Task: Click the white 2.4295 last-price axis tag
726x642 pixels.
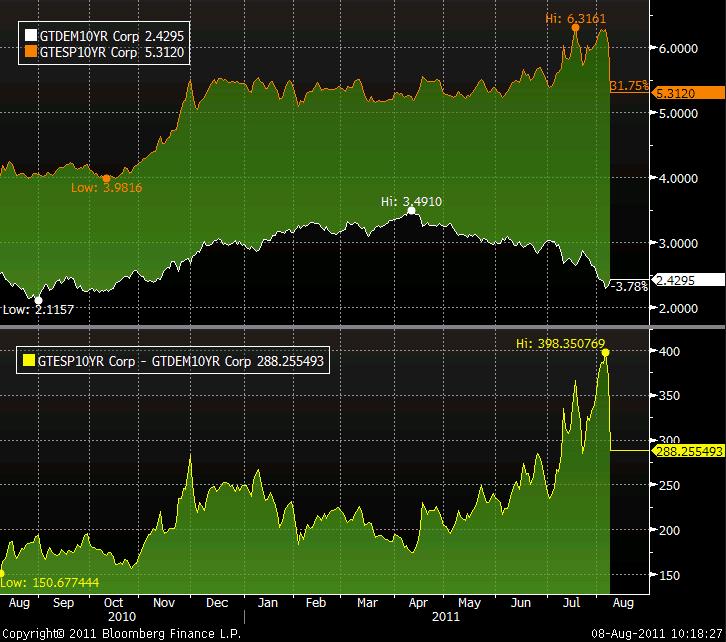Action: [x=686, y=280]
